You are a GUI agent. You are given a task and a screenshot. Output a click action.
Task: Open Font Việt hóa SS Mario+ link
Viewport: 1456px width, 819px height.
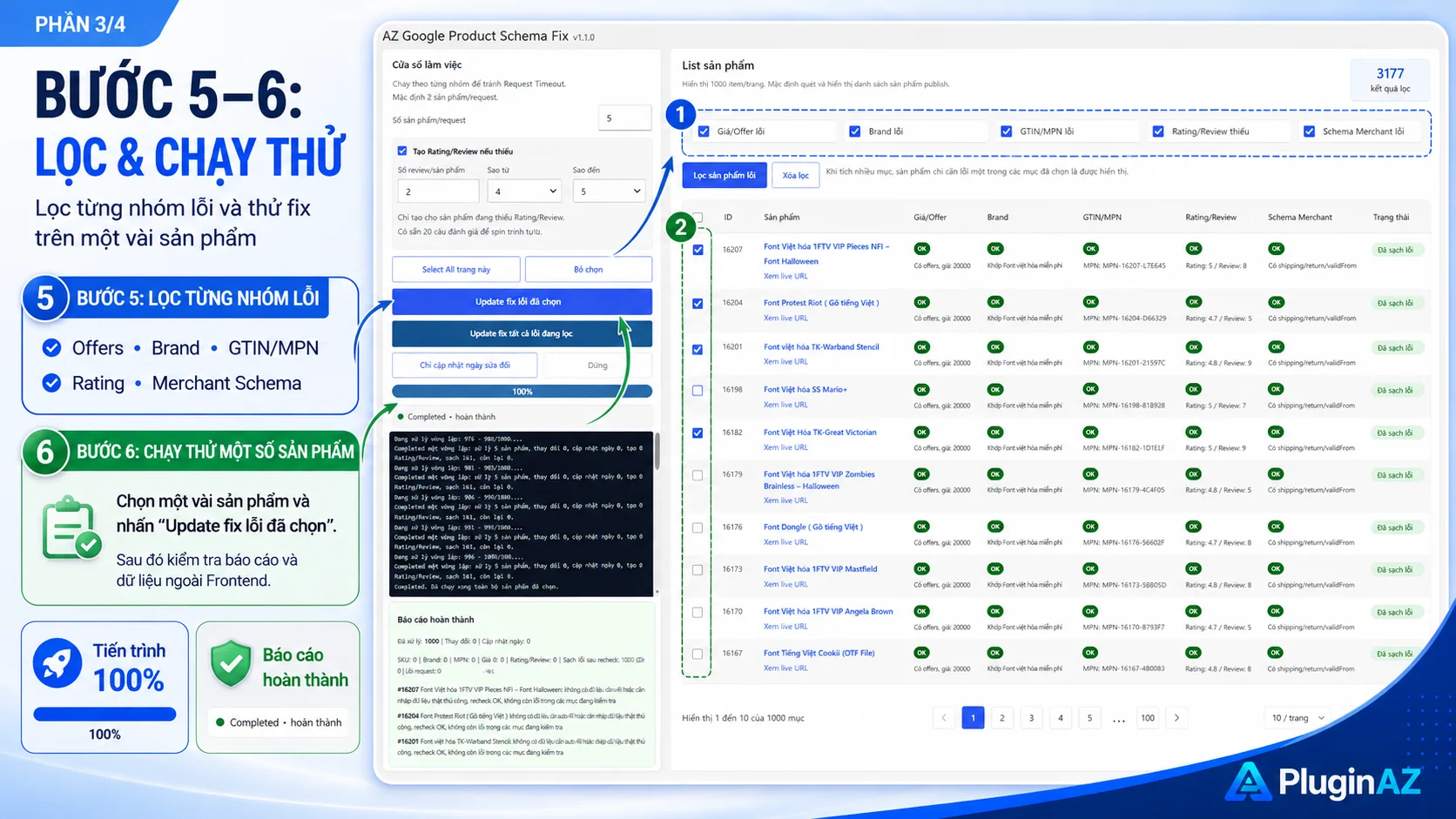pyautogui.click(x=806, y=389)
